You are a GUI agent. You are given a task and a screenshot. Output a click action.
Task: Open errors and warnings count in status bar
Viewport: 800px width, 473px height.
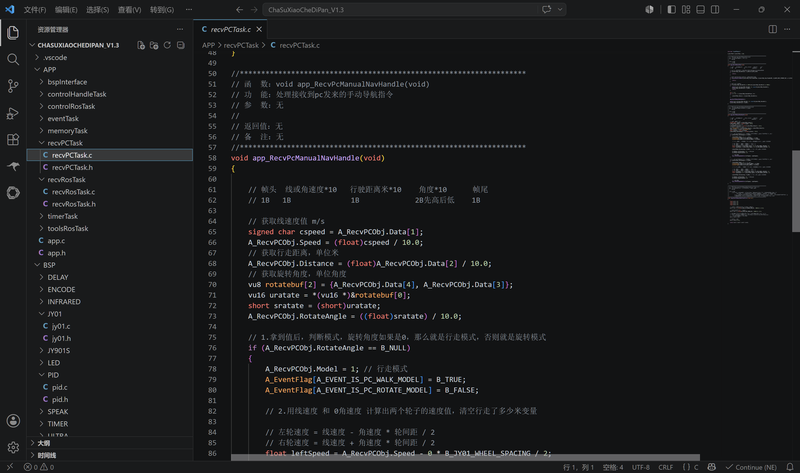39,467
